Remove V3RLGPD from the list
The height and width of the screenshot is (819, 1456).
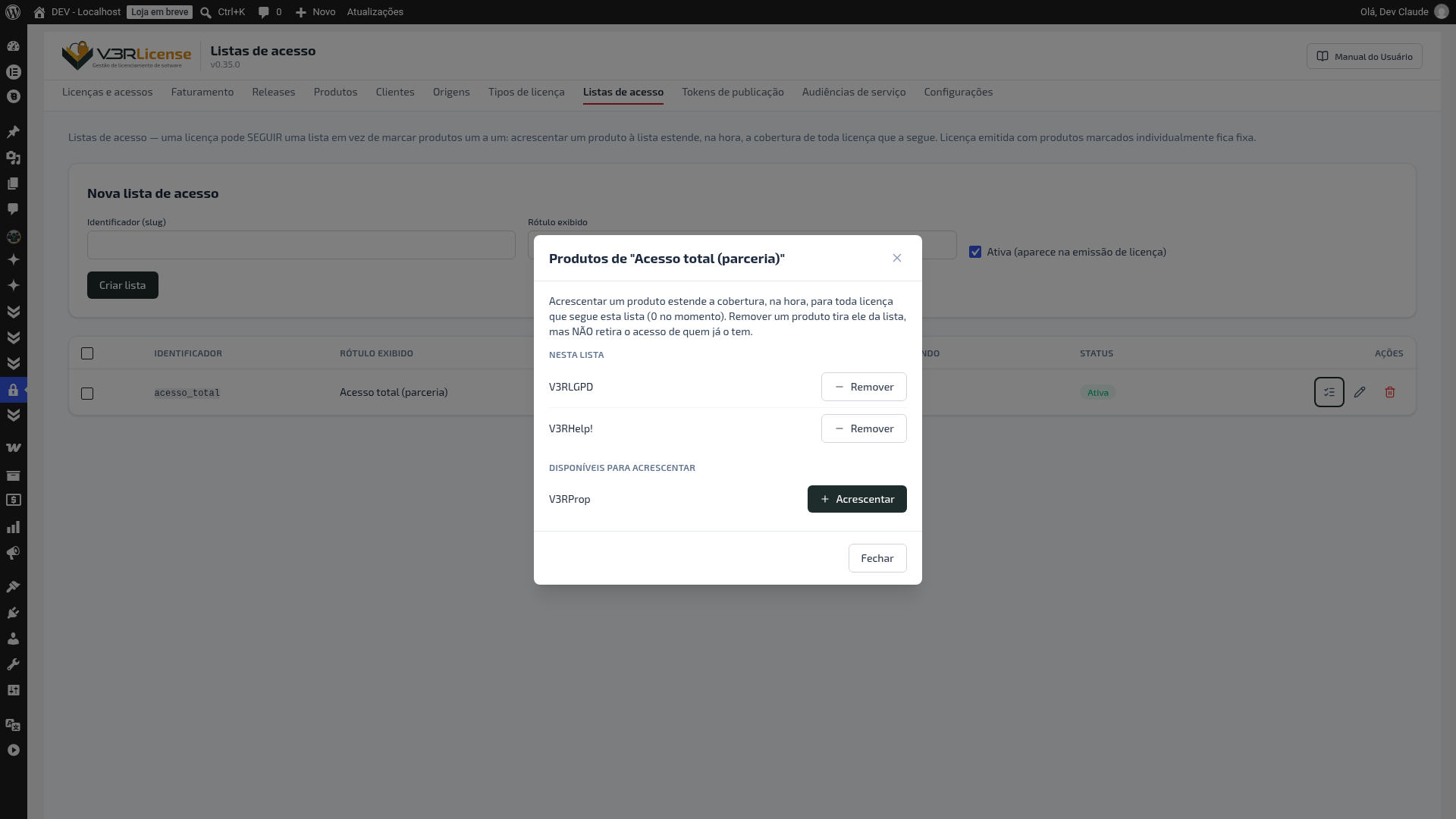[x=864, y=387]
